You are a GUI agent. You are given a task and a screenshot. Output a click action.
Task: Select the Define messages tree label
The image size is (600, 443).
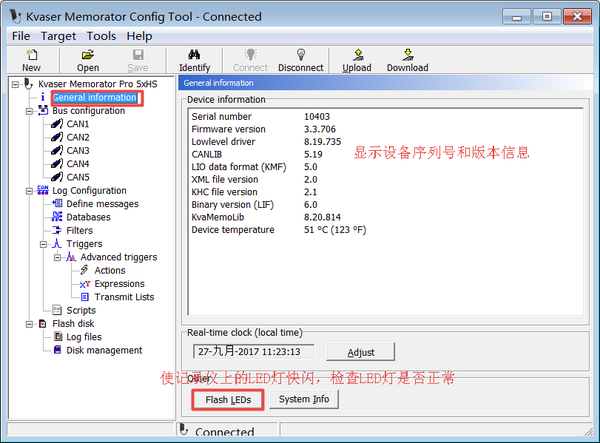103,204
